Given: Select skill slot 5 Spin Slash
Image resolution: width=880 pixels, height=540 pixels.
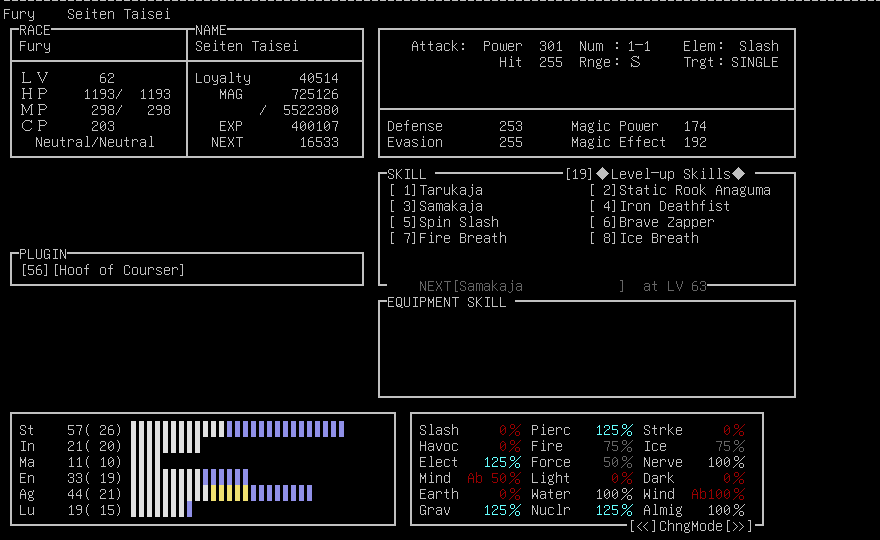Looking at the screenshot, I should (444, 222).
